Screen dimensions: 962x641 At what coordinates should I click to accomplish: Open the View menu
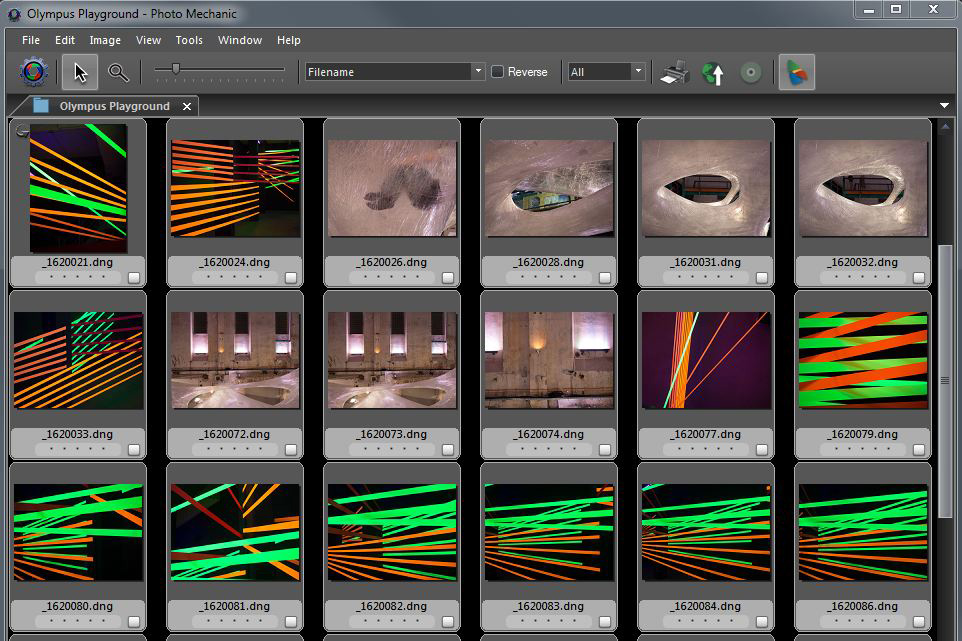tap(148, 40)
